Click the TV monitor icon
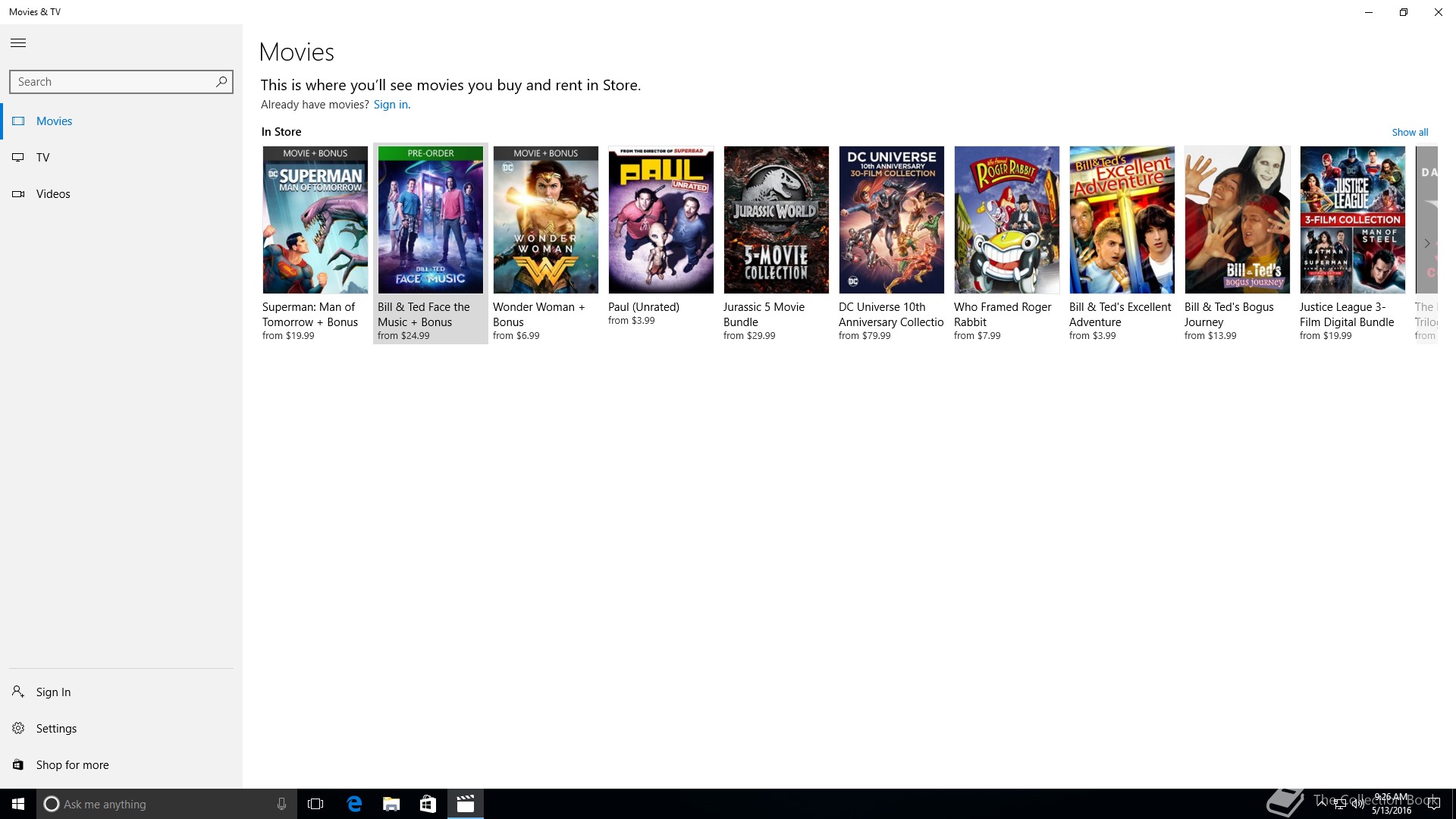 [x=18, y=158]
